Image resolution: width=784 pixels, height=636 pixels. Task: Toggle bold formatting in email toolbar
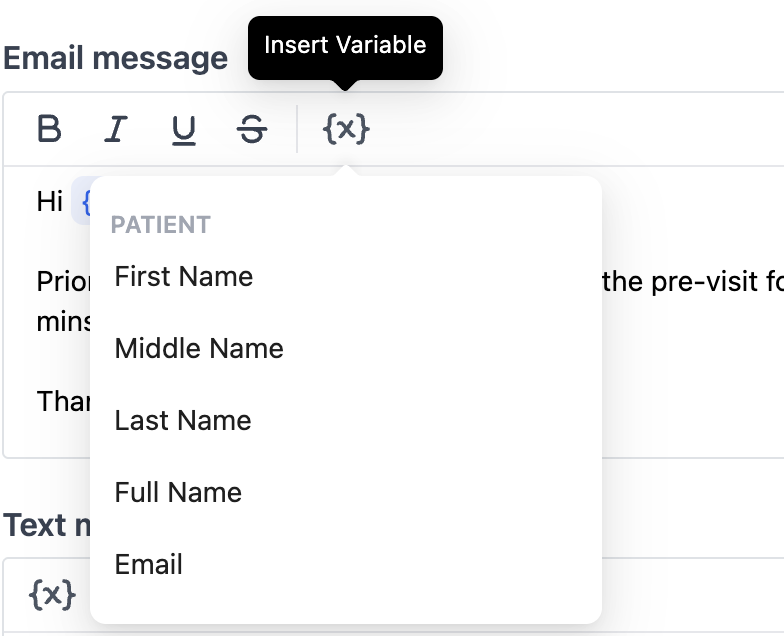[x=49, y=129]
